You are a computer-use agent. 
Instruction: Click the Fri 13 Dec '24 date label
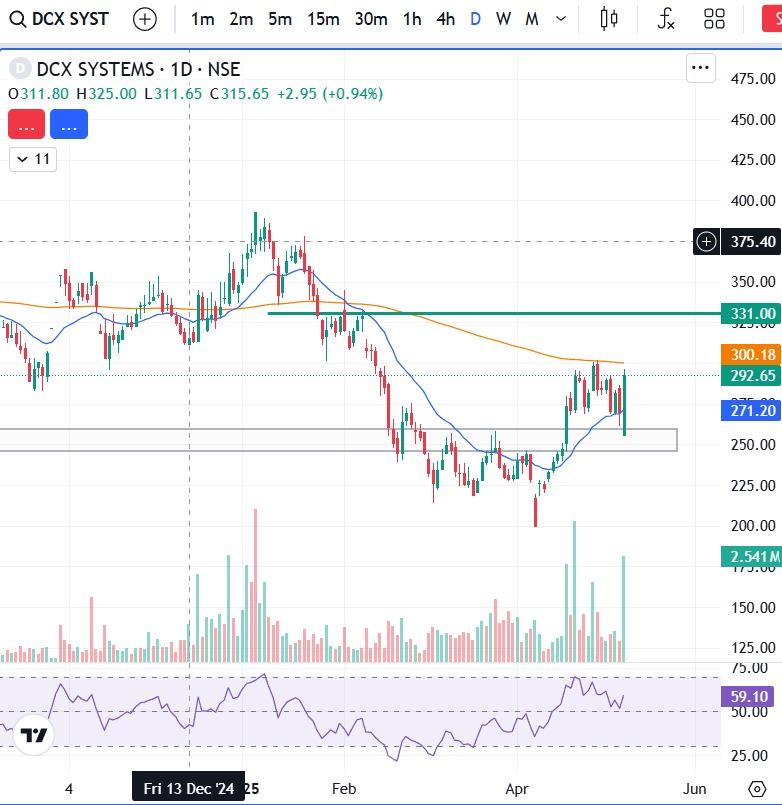point(188,788)
